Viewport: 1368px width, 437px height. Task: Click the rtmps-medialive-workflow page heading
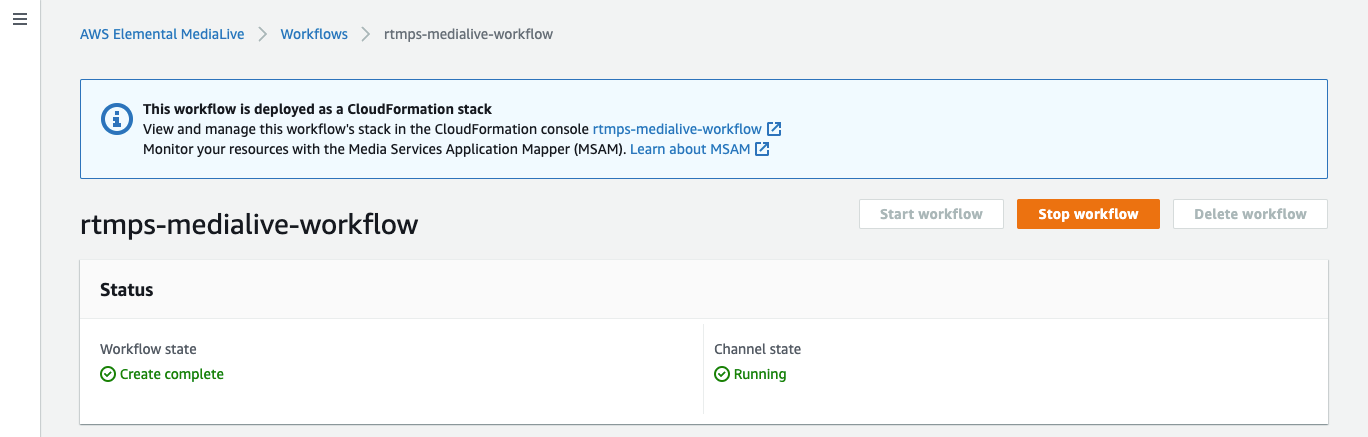[x=249, y=224]
